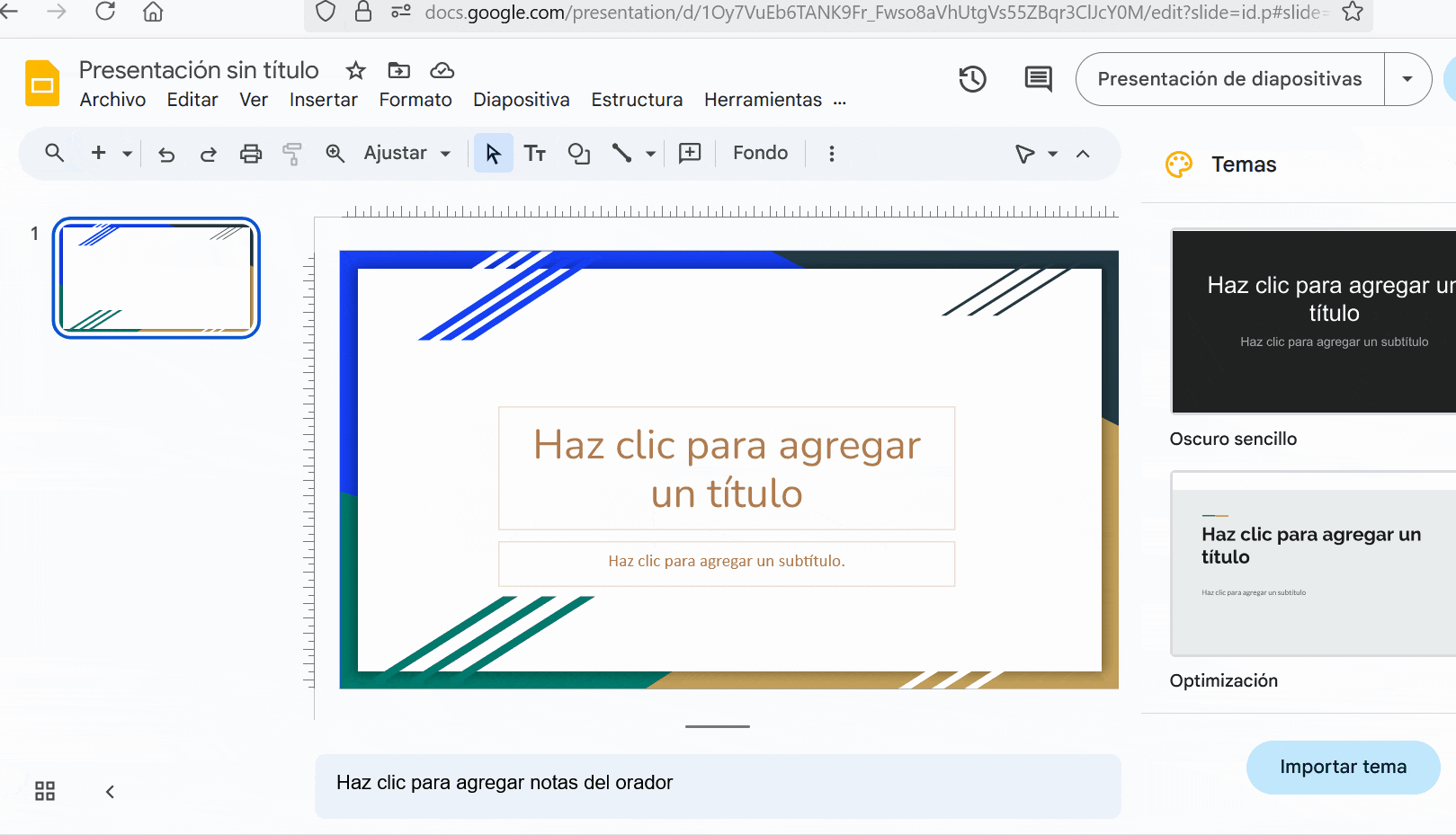Open the new slide layout dropdown

tap(127, 154)
